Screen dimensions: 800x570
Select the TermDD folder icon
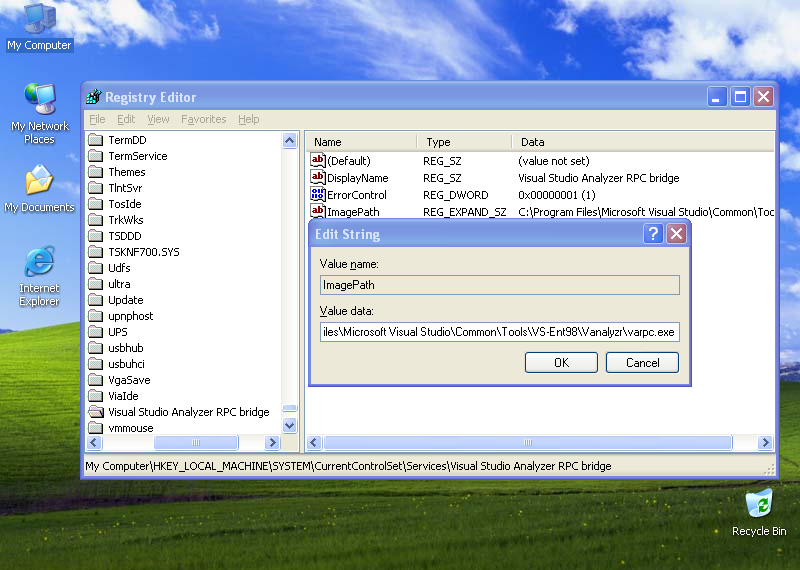[x=95, y=140]
